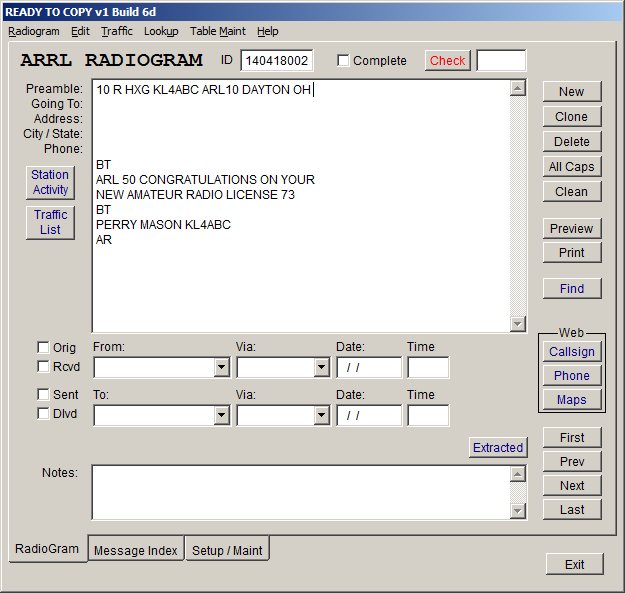Expand the To dropdown list
625x593 pixels.
click(x=222, y=416)
